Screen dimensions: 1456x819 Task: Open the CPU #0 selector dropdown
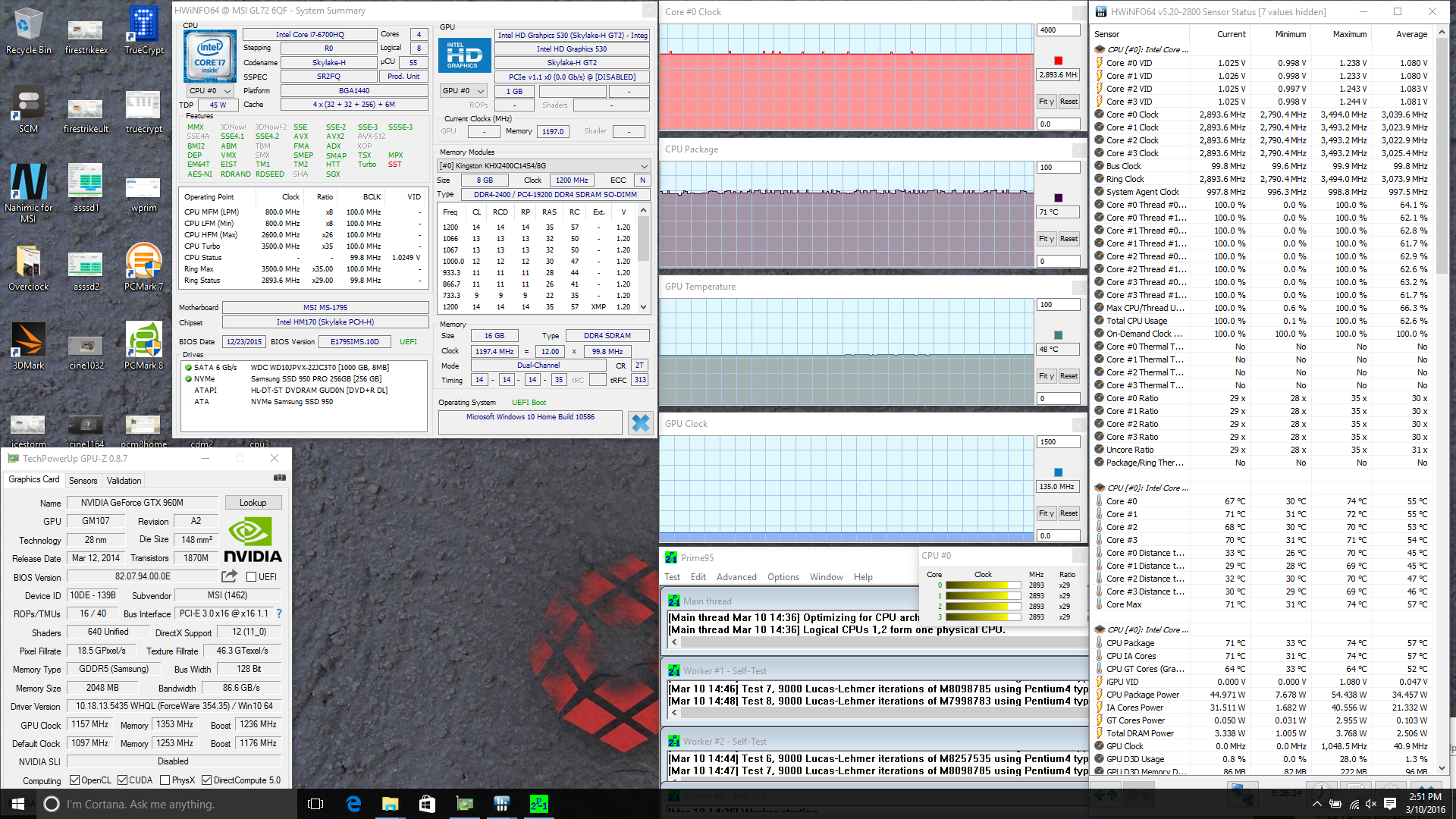pyautogui.click(x=210, y=91)
